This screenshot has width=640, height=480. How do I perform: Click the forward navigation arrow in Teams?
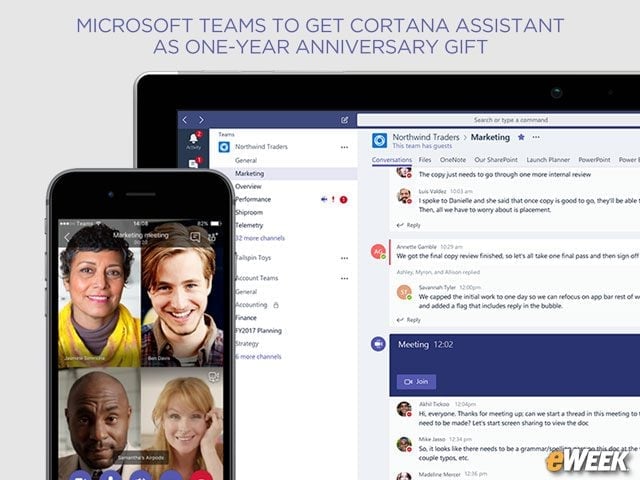(201, 120)
